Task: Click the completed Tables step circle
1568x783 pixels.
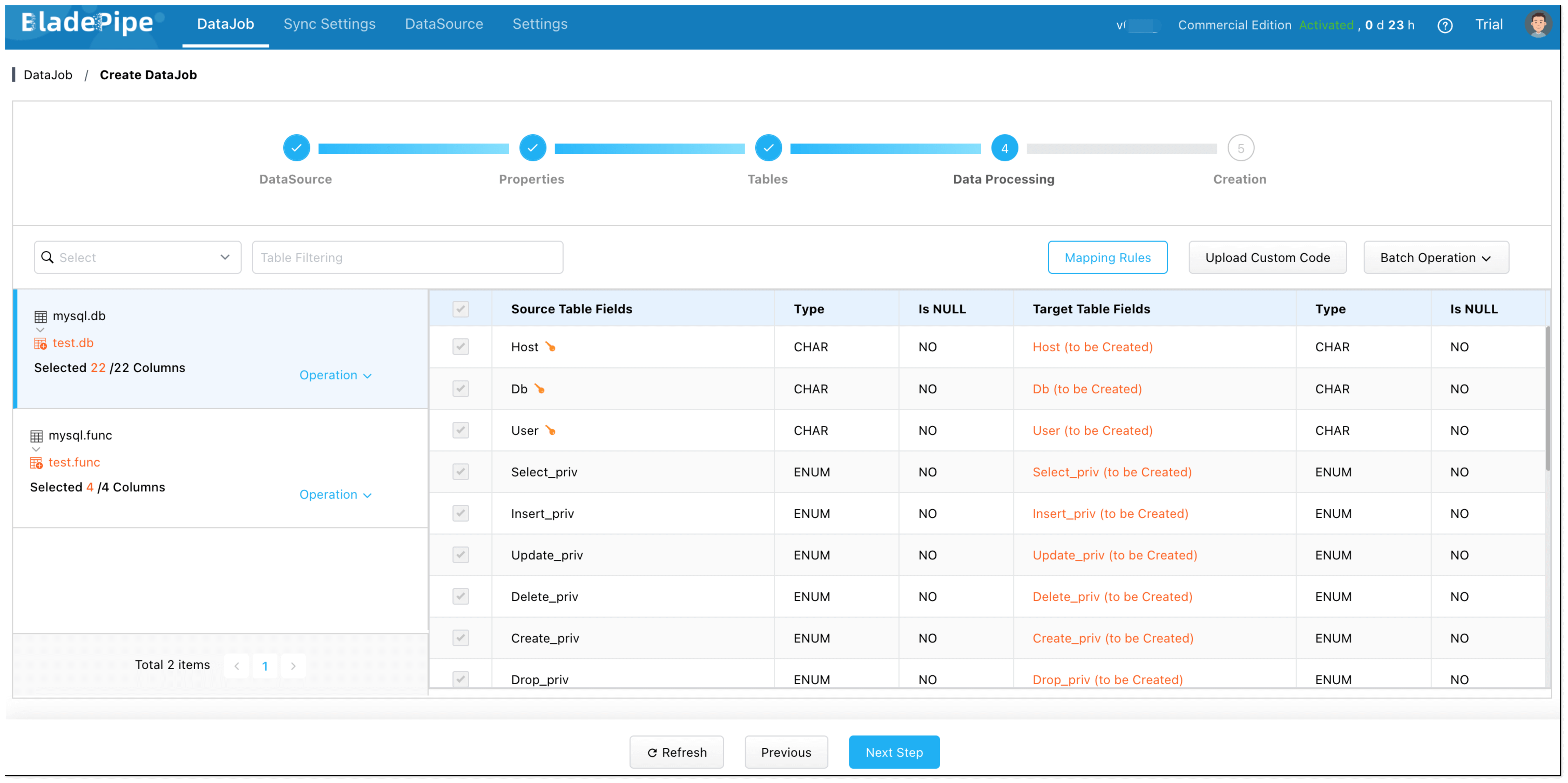Action: click(x=768, y=148)
